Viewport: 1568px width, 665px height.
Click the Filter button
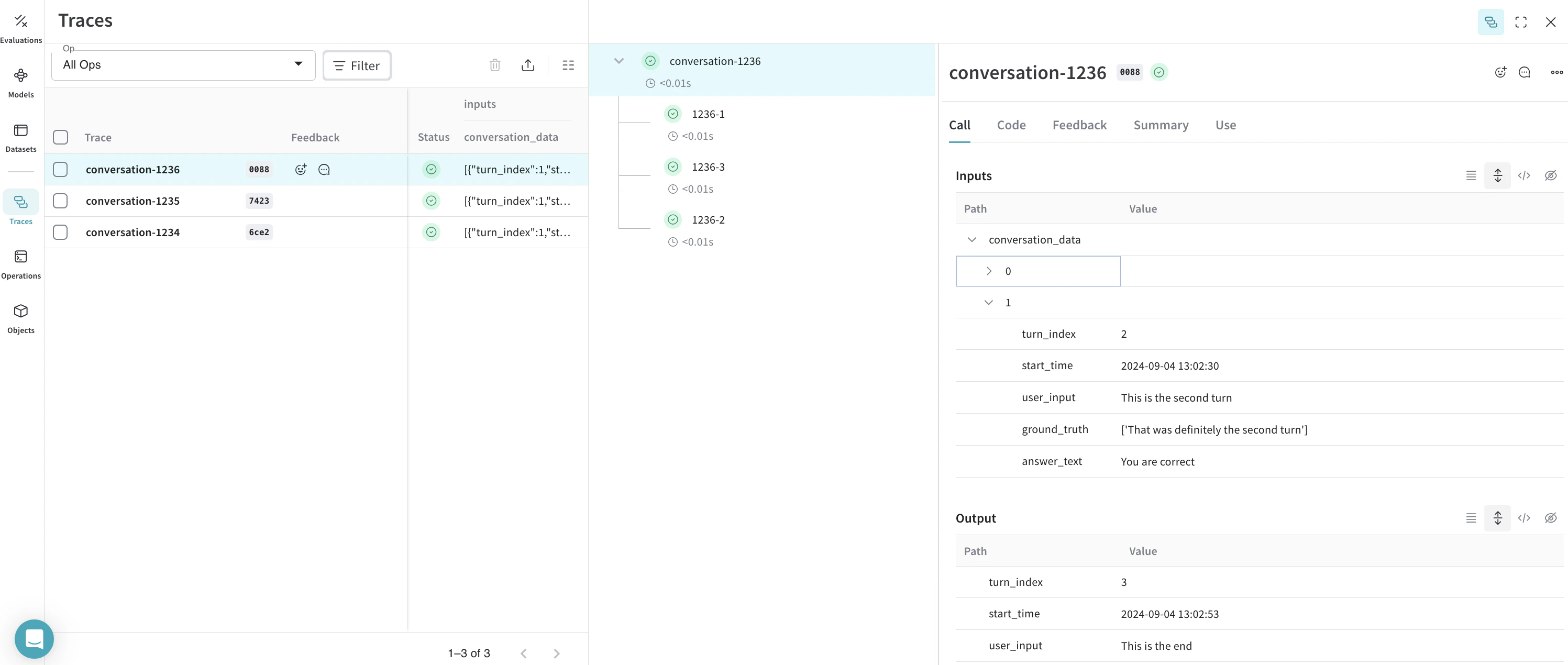357,65
